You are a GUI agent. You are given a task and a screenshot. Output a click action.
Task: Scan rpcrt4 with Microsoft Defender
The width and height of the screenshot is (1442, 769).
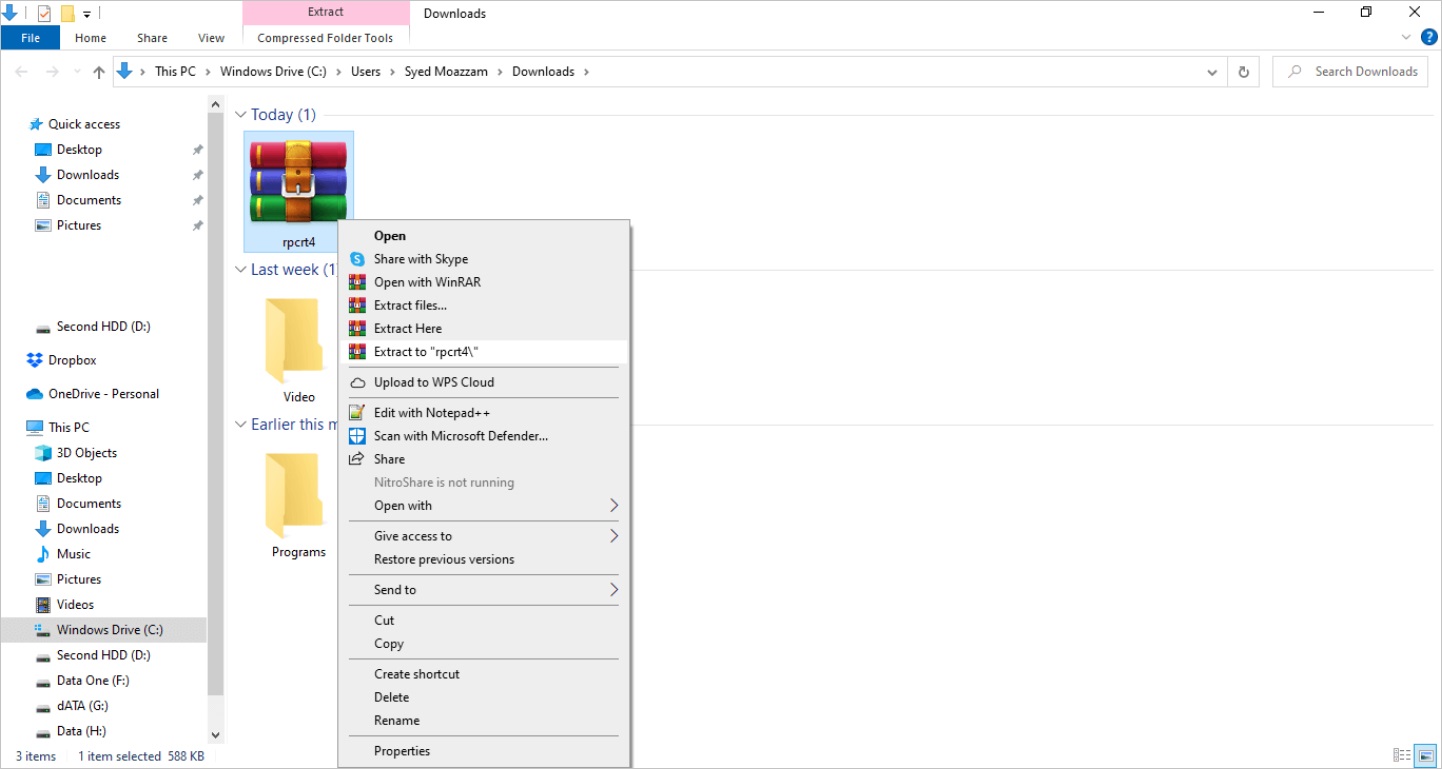460,435
